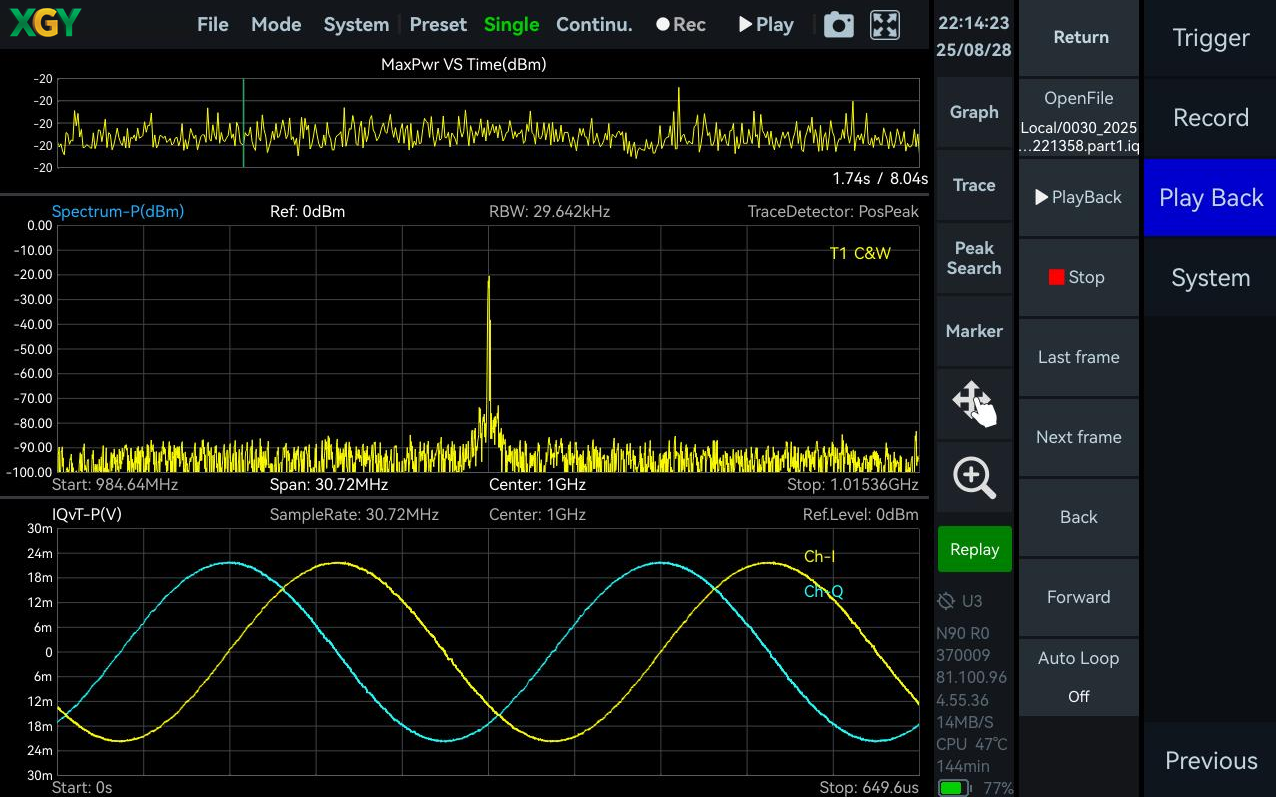Click the Ch-Q legend label
This screenshot has height=797, width=1276.
point(823,592)
